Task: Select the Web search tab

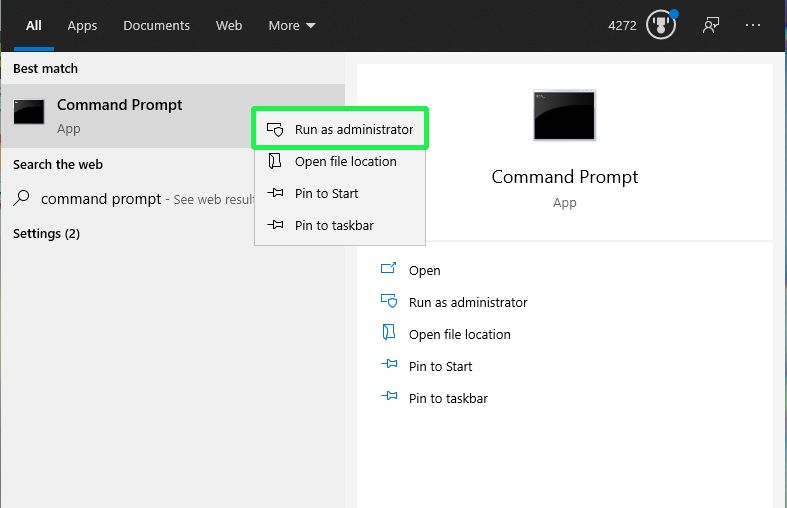Action: tap(229, 26)
